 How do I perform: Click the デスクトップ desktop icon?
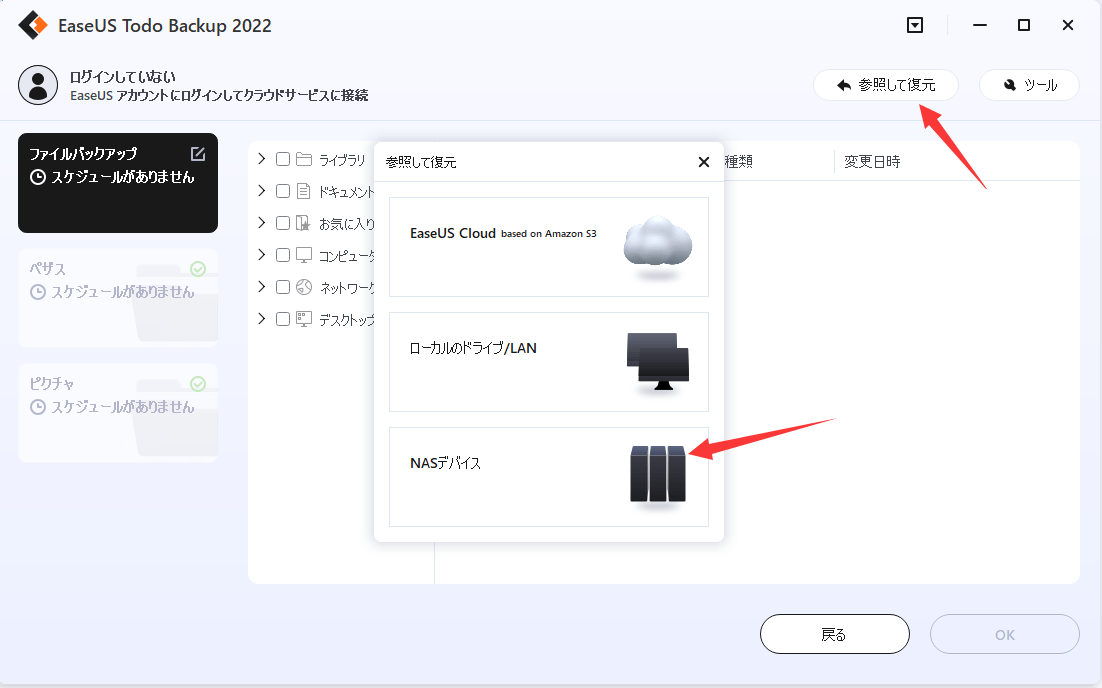(304, 319)
